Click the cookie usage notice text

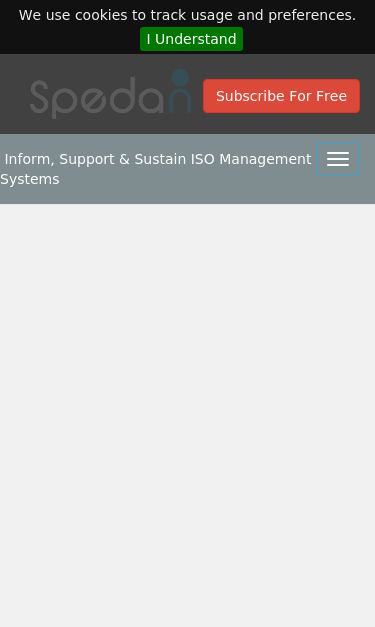pyautogui.click(x=187, y=15)
